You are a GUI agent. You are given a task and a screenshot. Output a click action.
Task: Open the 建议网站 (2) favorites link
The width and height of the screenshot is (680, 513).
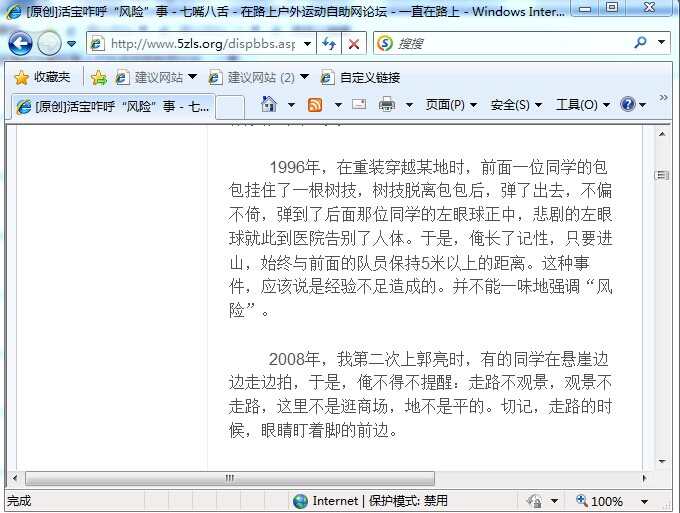[x=252, y=78]
